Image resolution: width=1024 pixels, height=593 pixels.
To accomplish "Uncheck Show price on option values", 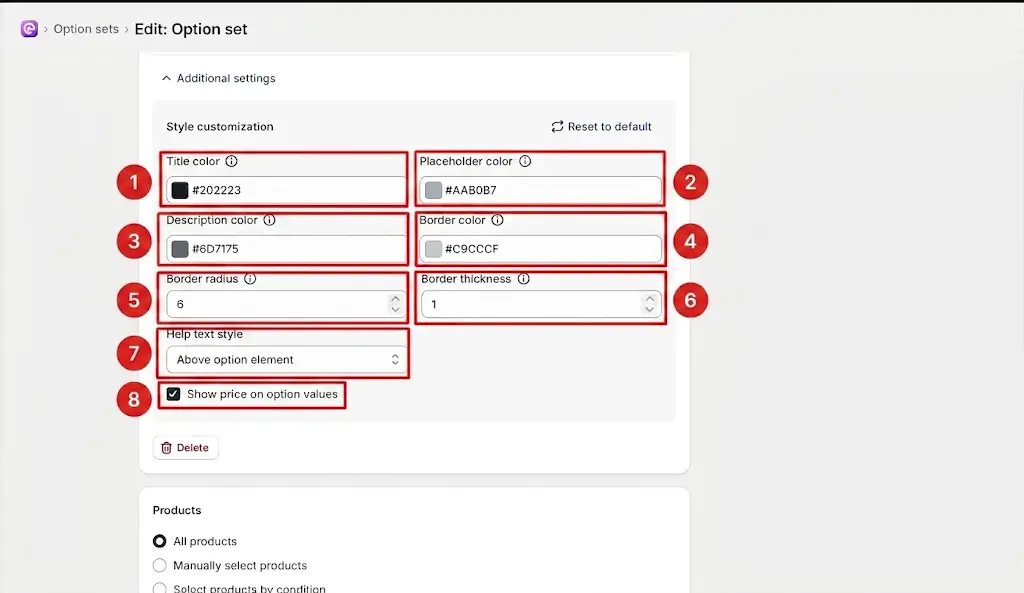I will click(173, 394).
